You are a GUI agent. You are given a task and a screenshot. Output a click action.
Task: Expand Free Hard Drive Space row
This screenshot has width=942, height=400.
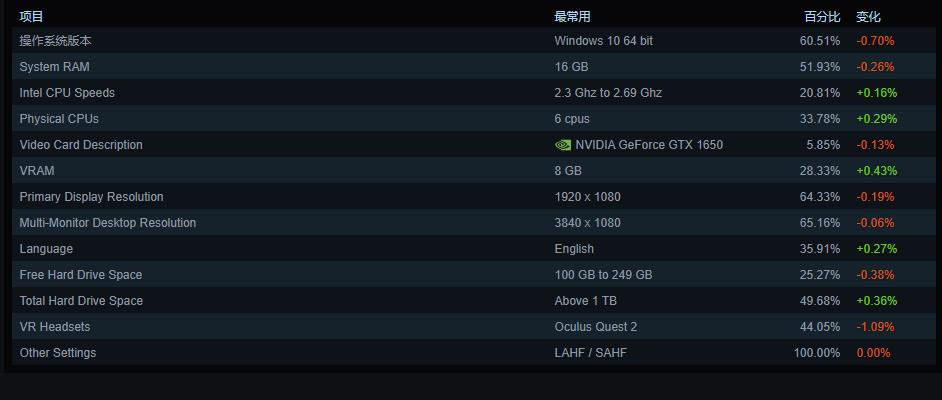(81, 275)
